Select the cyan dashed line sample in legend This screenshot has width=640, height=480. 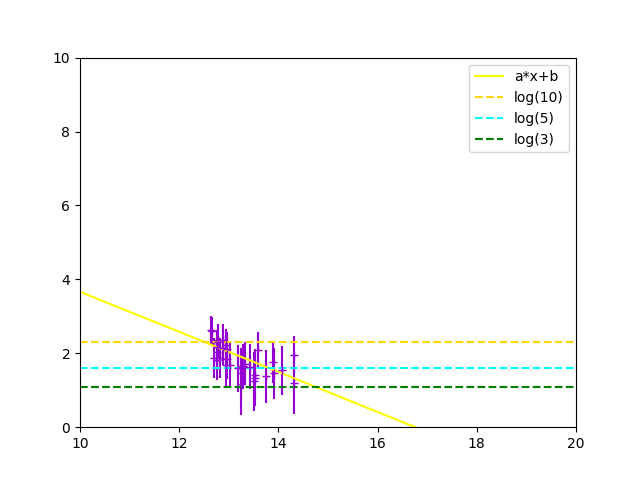click(x=489, y=118)
